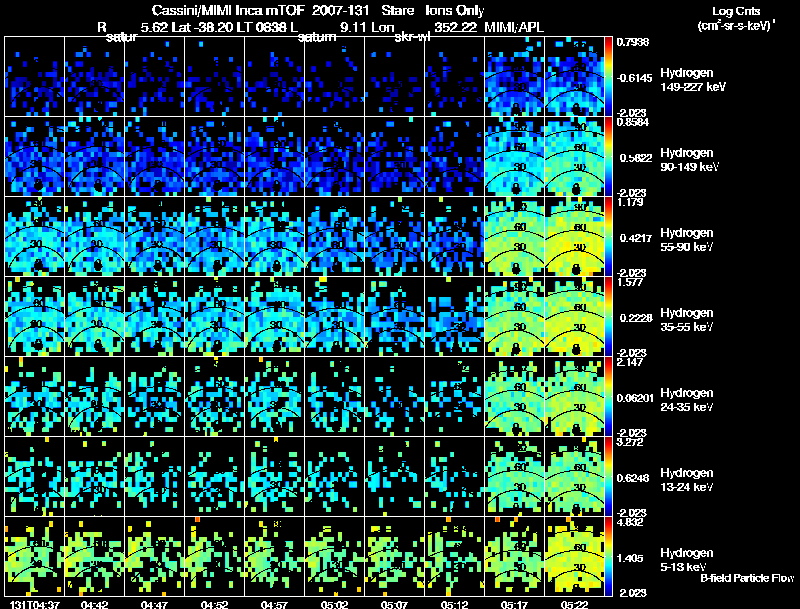Click the colorbar maximum value "4.832"
Screen dimensions: 800x609
click(x=630, y=522)
